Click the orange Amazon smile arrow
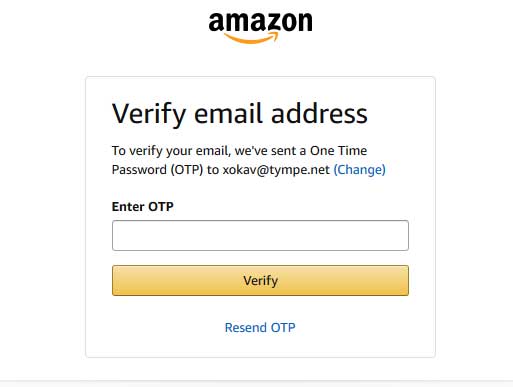 coord(252,38)
